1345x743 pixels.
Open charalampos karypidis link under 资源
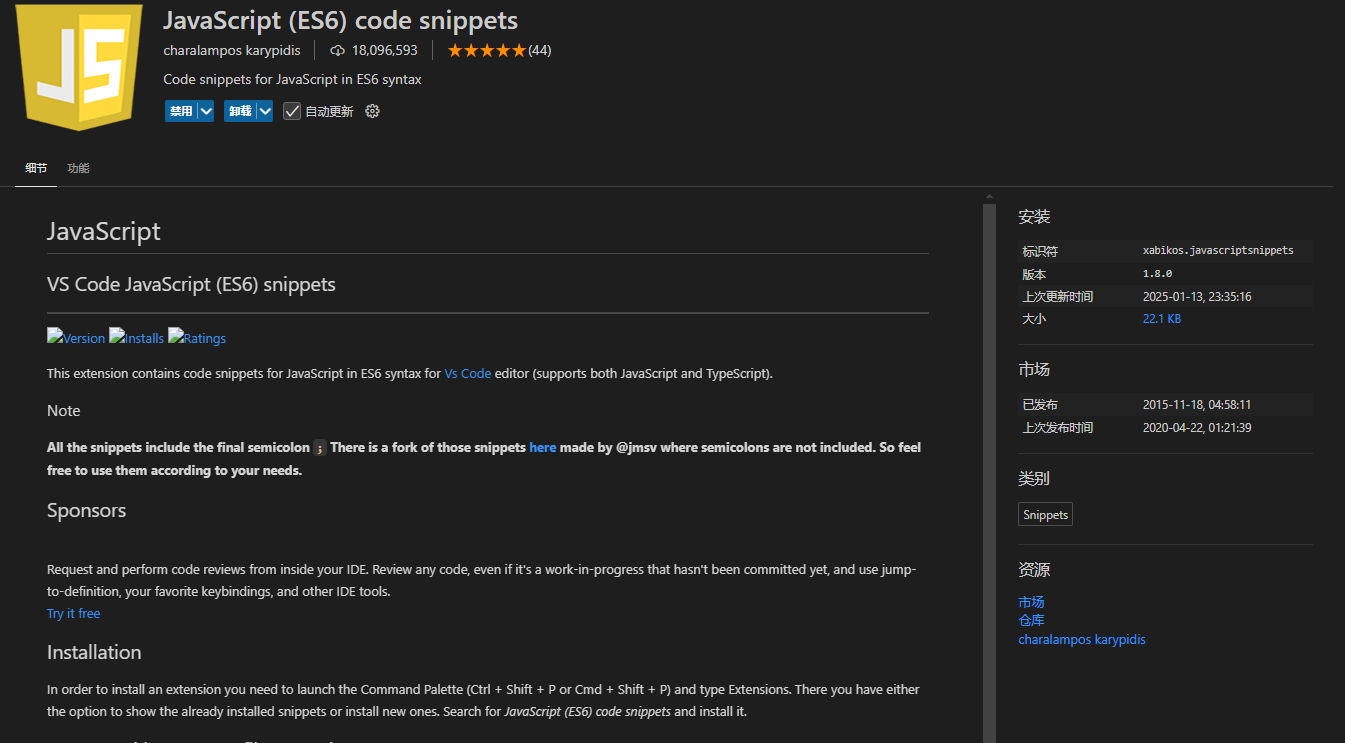(1082, 639)
